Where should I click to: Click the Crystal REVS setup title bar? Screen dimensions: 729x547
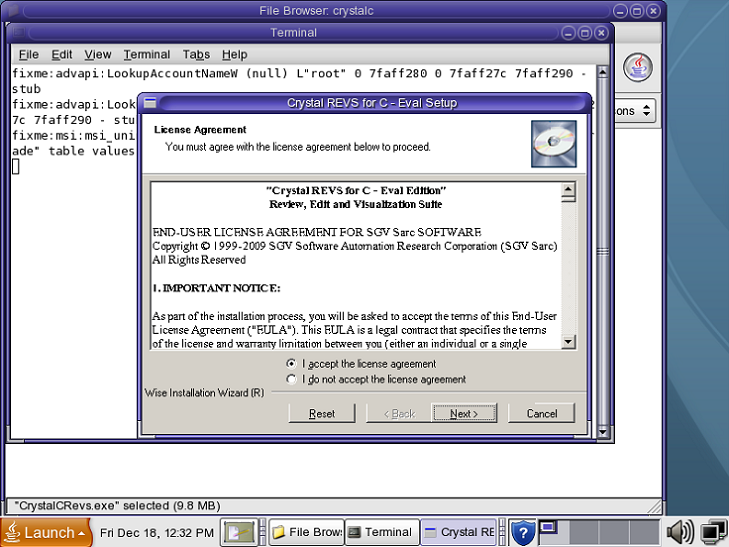tap(372, 103)
